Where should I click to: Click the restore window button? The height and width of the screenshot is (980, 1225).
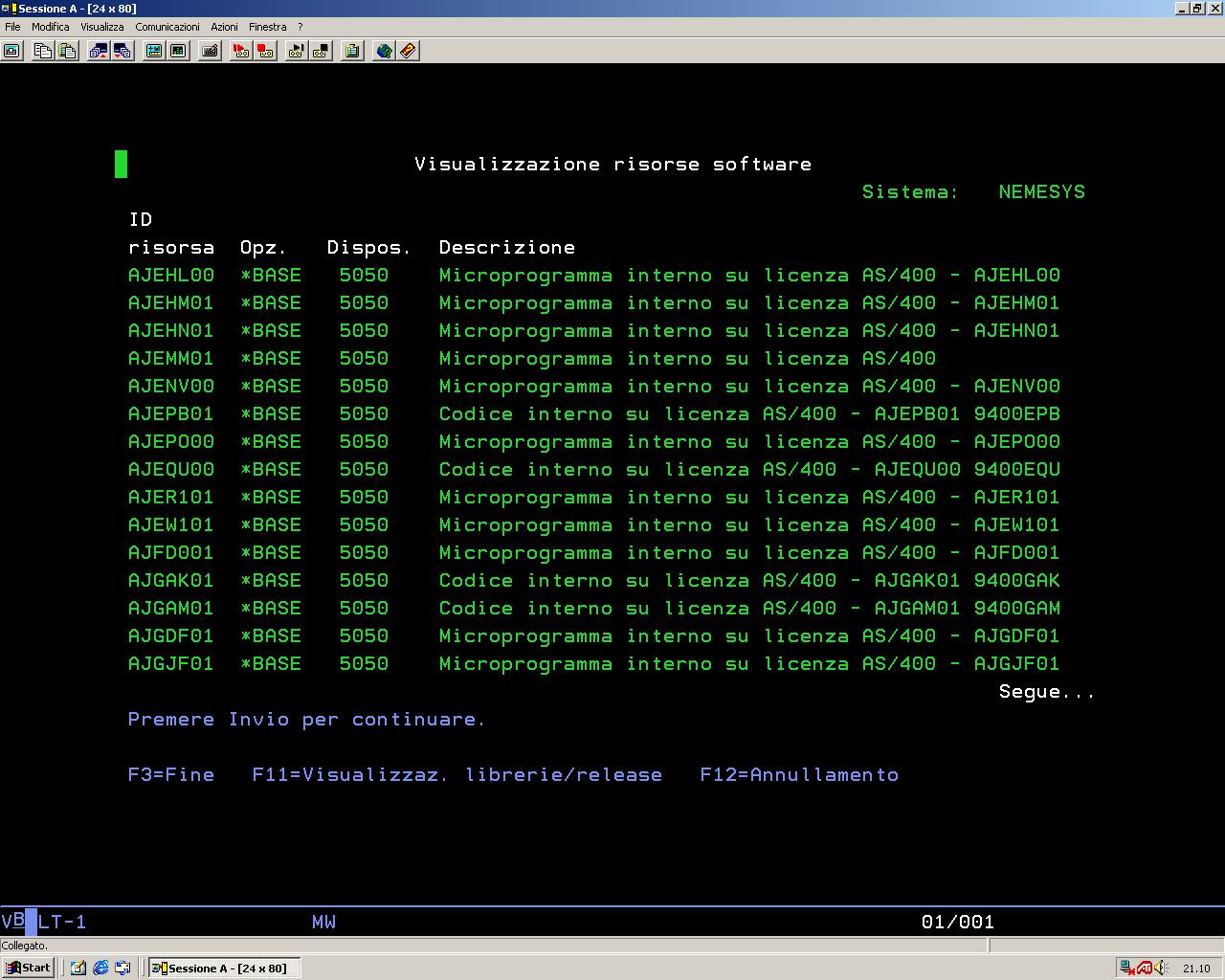point(1196,9)
